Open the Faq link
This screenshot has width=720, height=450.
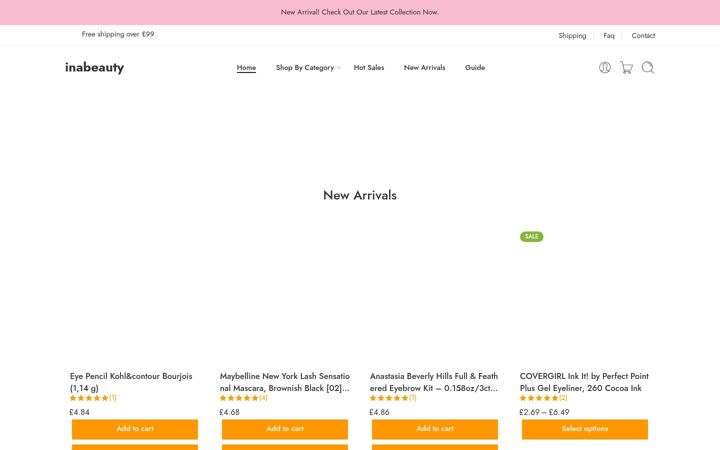coord(609,35)
